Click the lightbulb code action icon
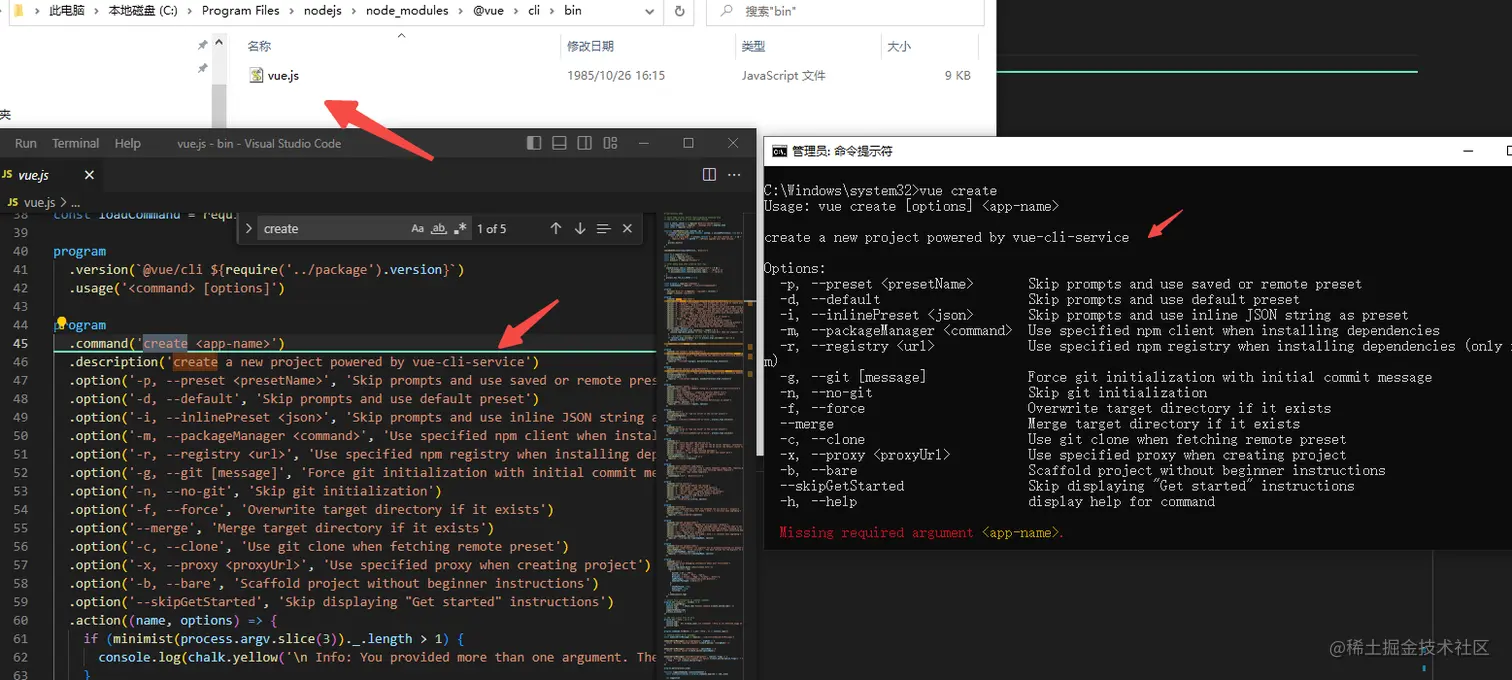1512x680 pixels. 61,324
